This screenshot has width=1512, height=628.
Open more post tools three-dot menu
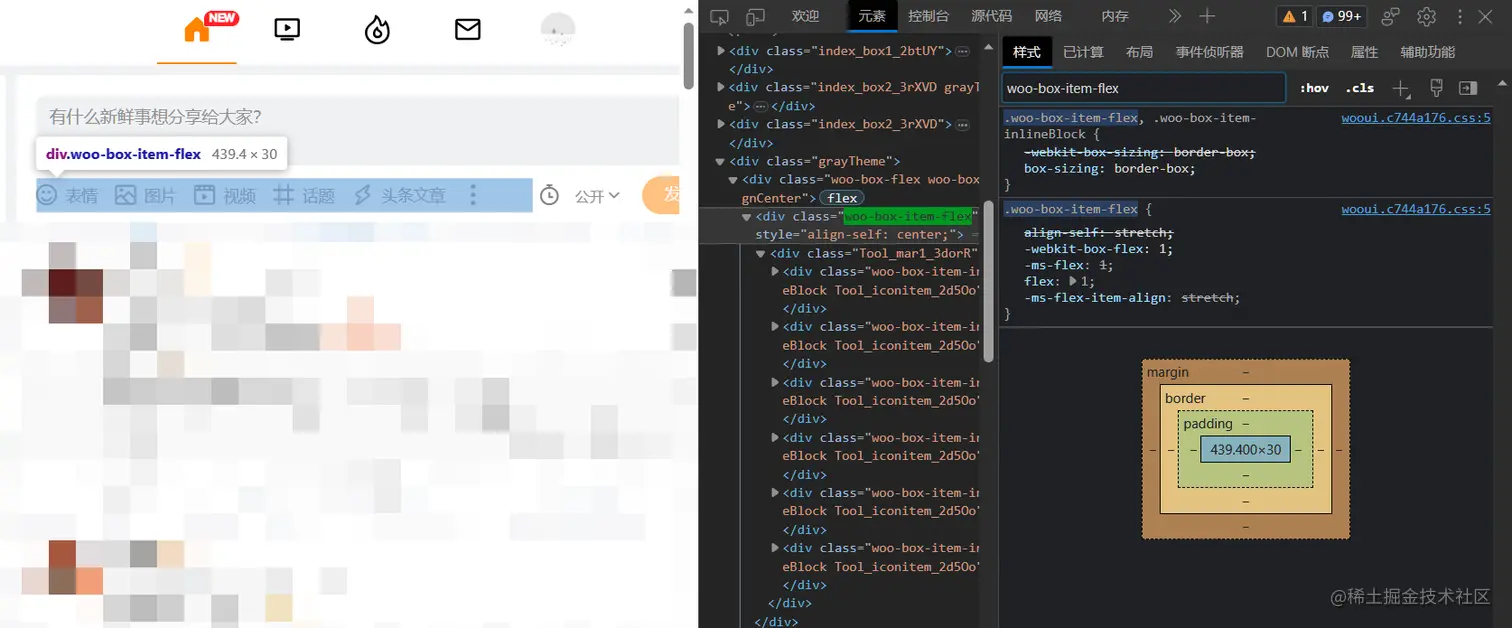pyautogui.click(x=474, y=195)
